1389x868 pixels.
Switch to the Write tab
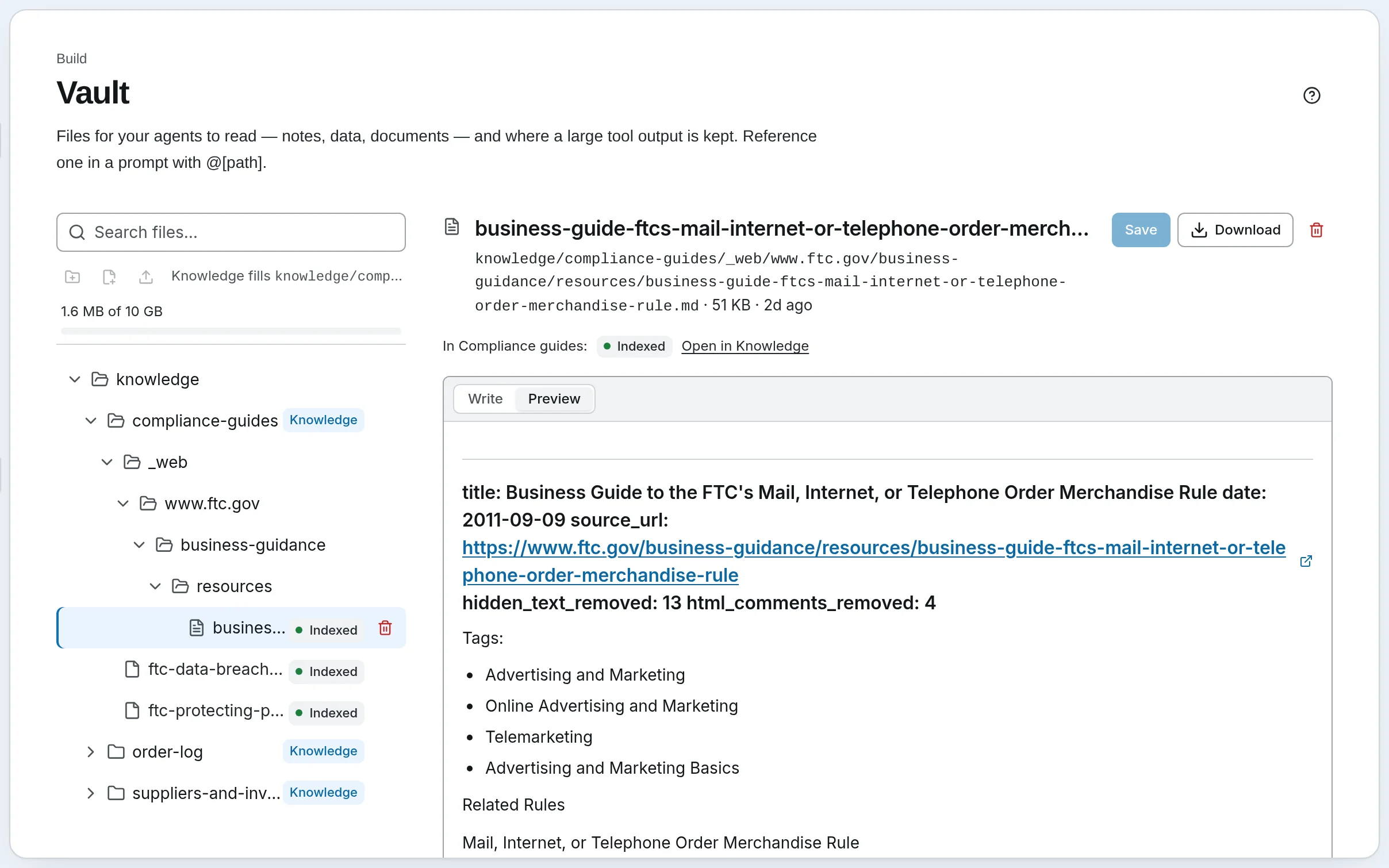coord(485,399)
